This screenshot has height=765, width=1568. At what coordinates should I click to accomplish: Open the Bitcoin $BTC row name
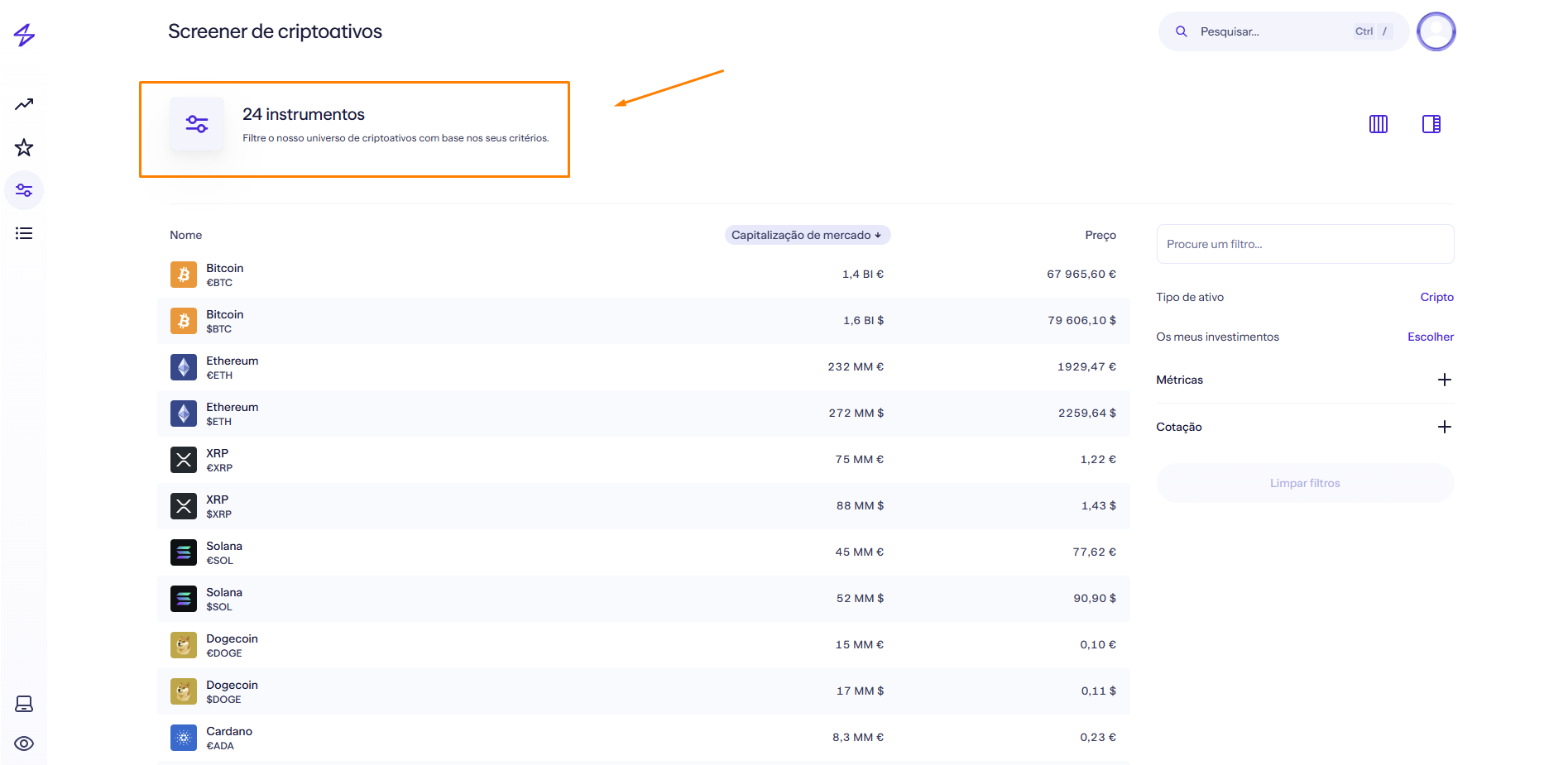coord(225,314)
